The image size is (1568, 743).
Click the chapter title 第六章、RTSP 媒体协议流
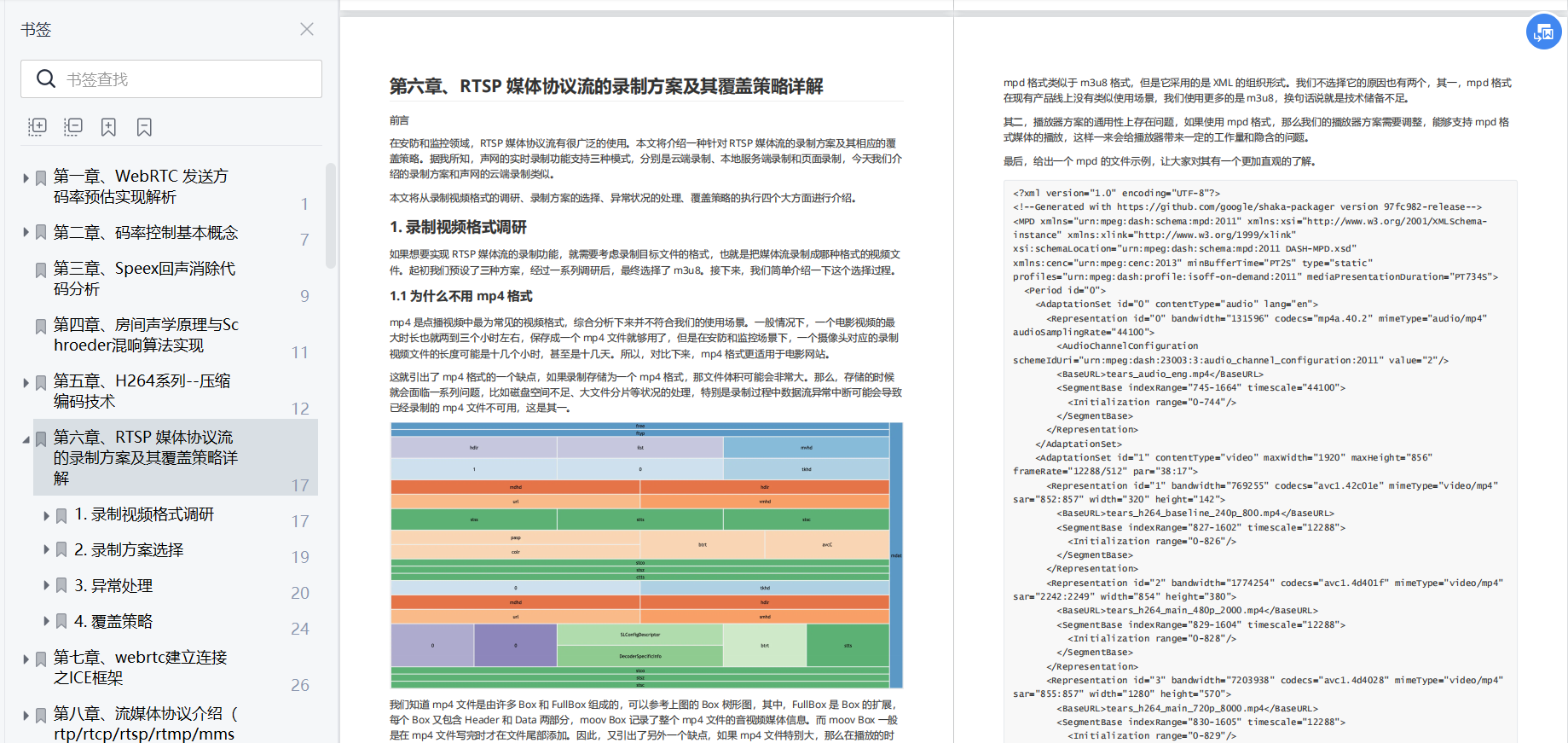[x=606, y=86]
